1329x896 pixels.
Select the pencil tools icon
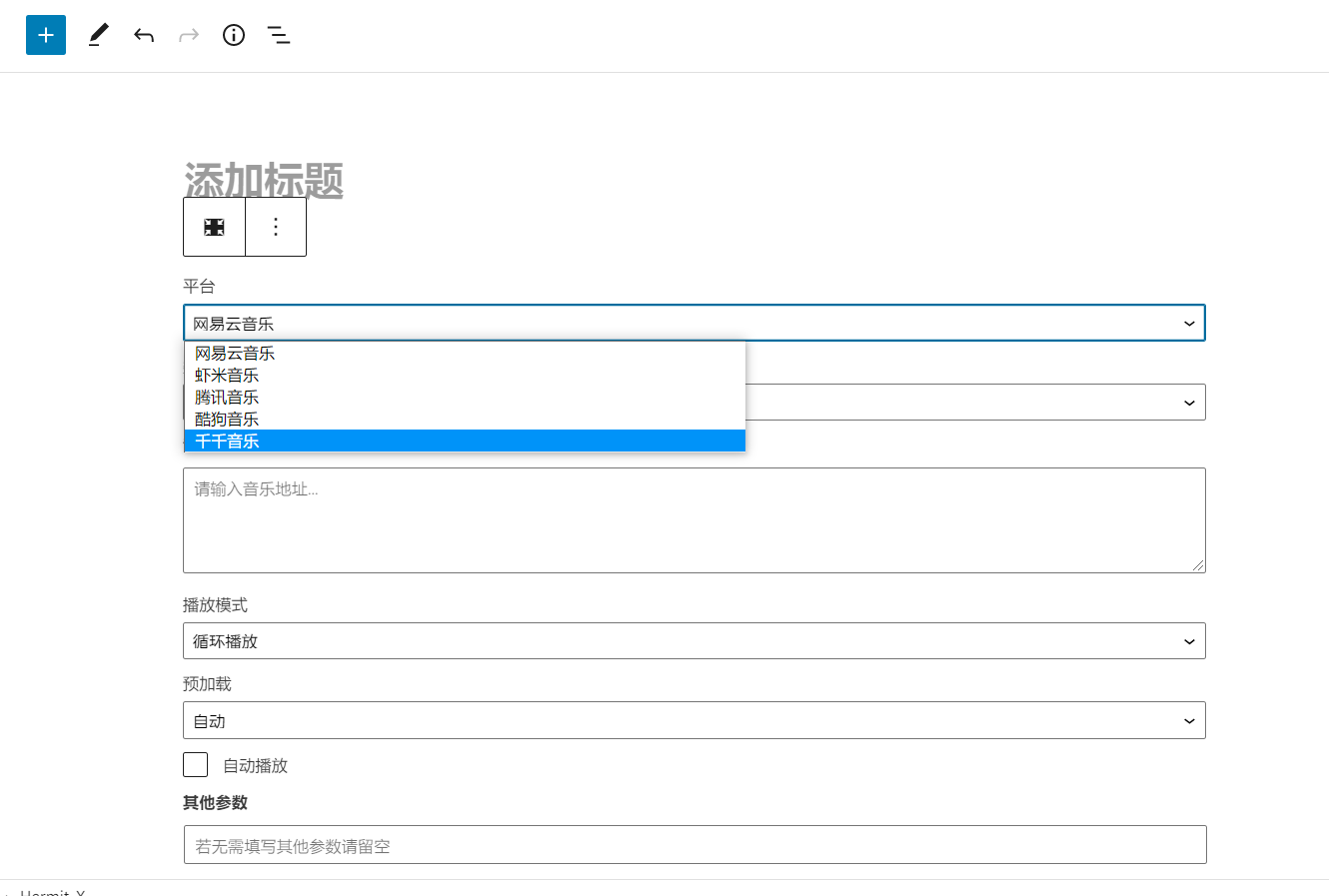[x=98, y=35]
